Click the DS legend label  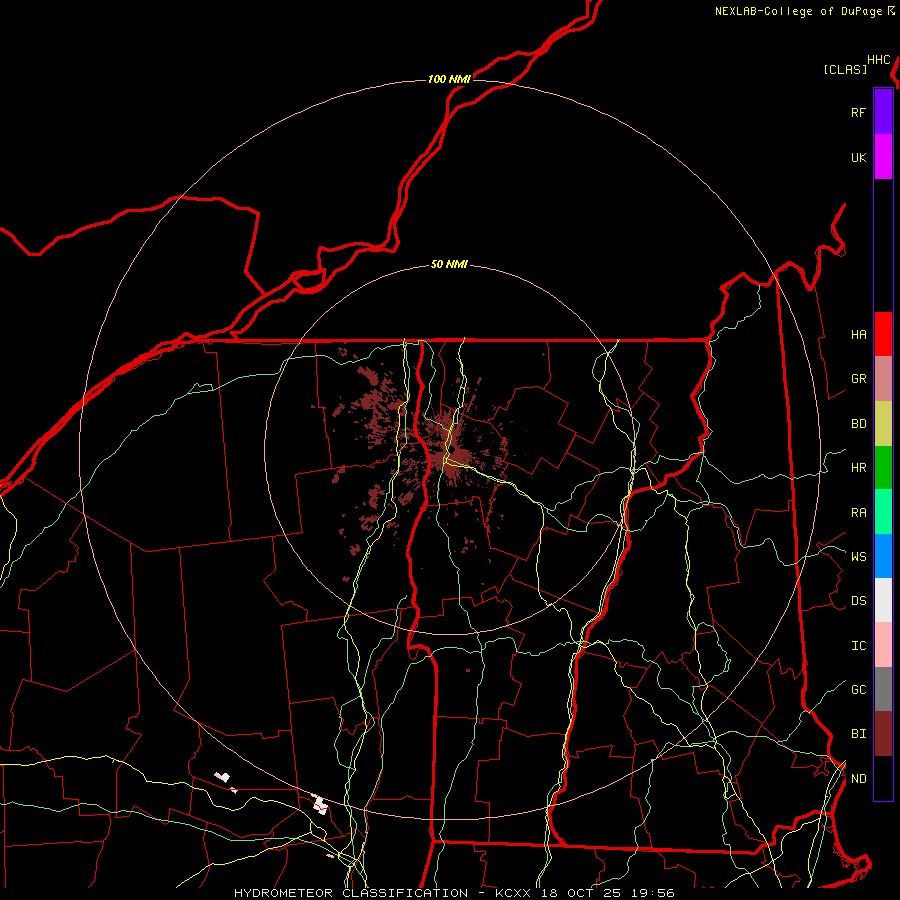858,601
